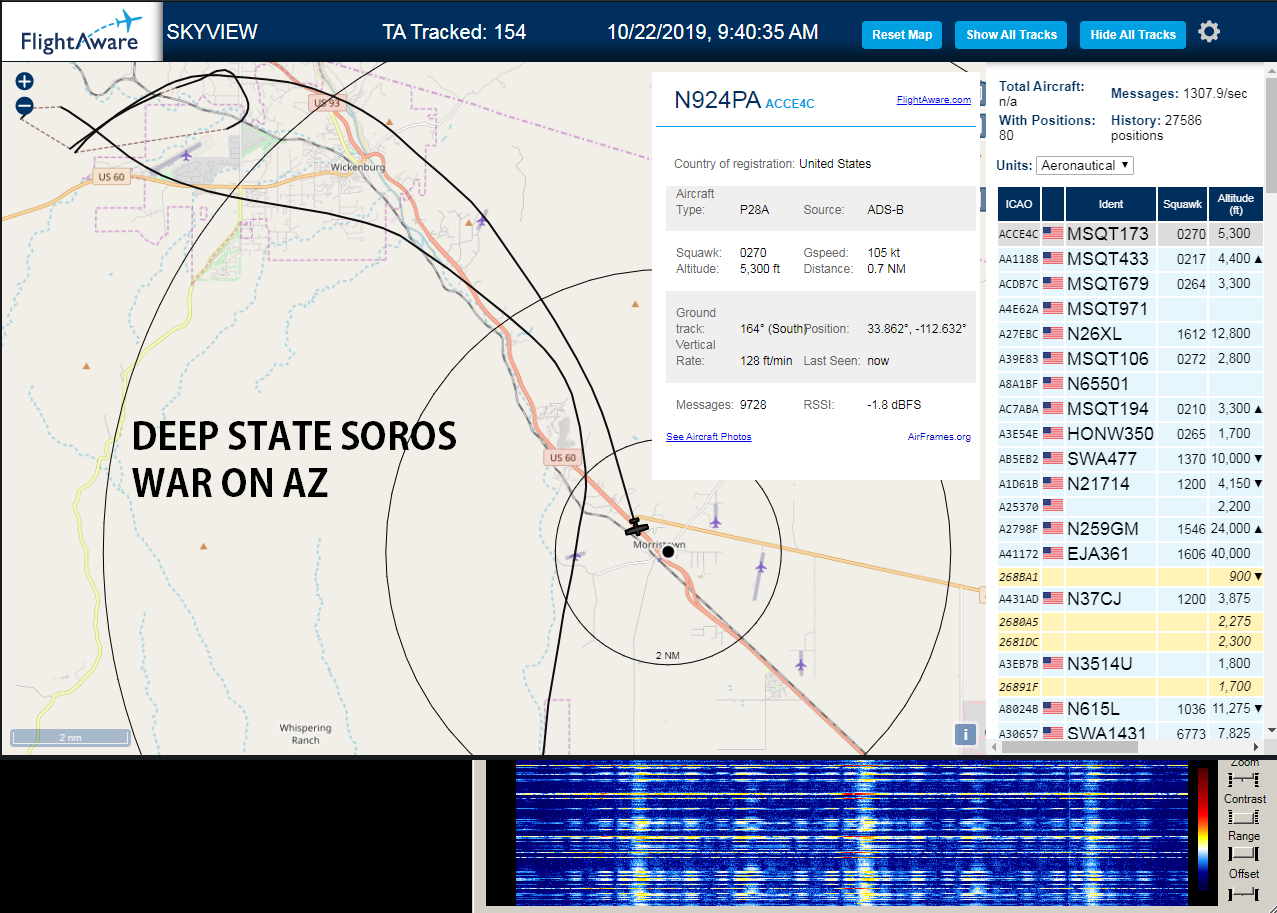Sort table by Altitude (ft) column header

[x=1236, y=204]
